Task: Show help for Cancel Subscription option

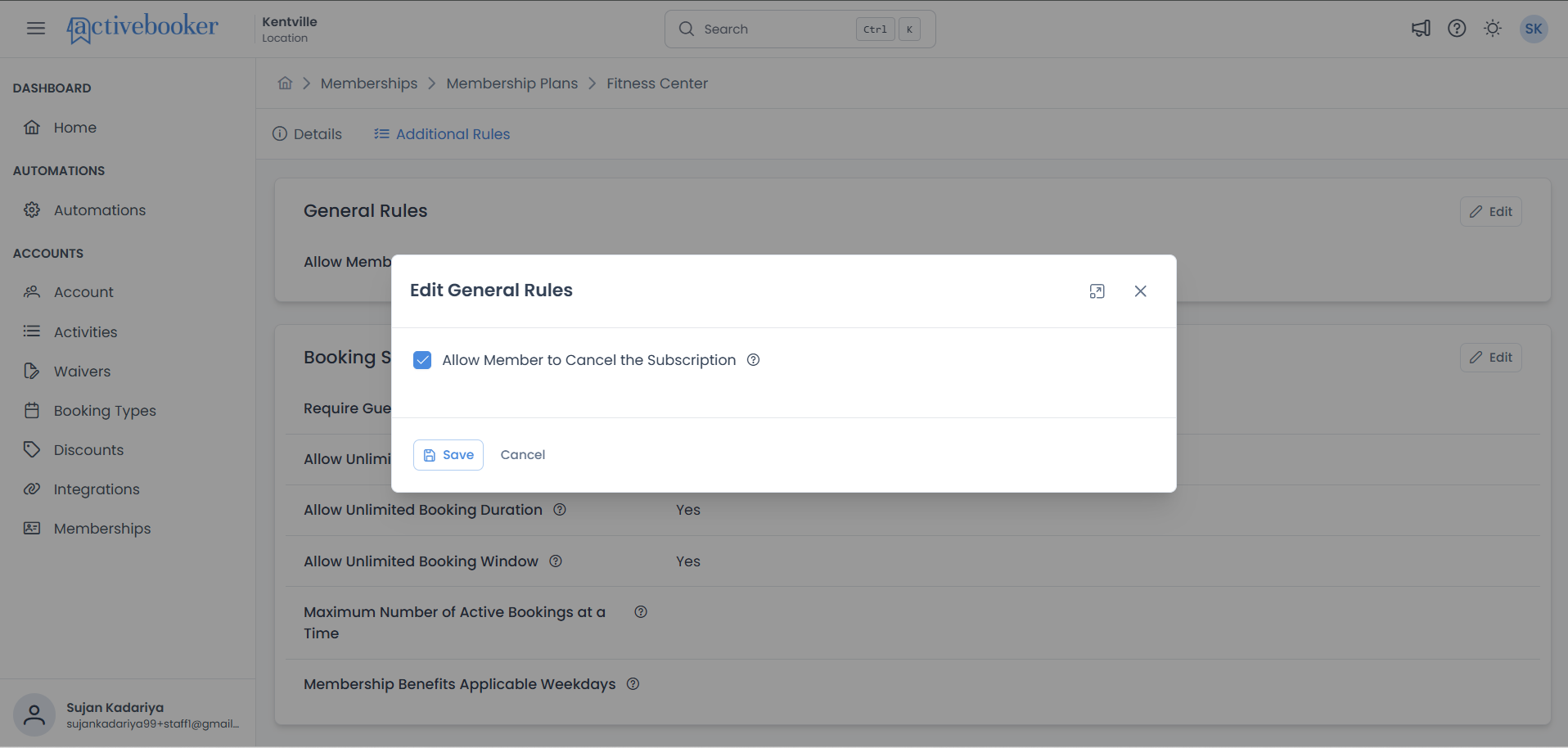Action: pyautogui.click(x=754, y=360)
